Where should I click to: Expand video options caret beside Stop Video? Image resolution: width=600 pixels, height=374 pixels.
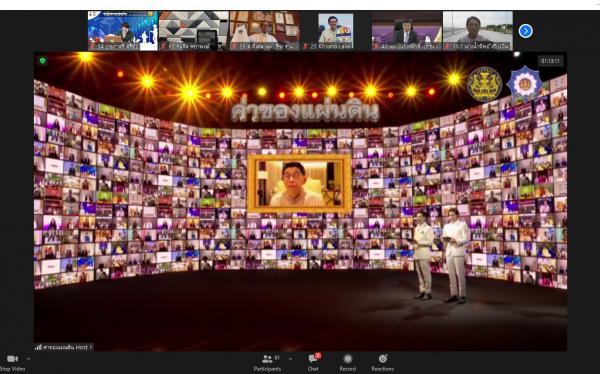pos(28,359)
